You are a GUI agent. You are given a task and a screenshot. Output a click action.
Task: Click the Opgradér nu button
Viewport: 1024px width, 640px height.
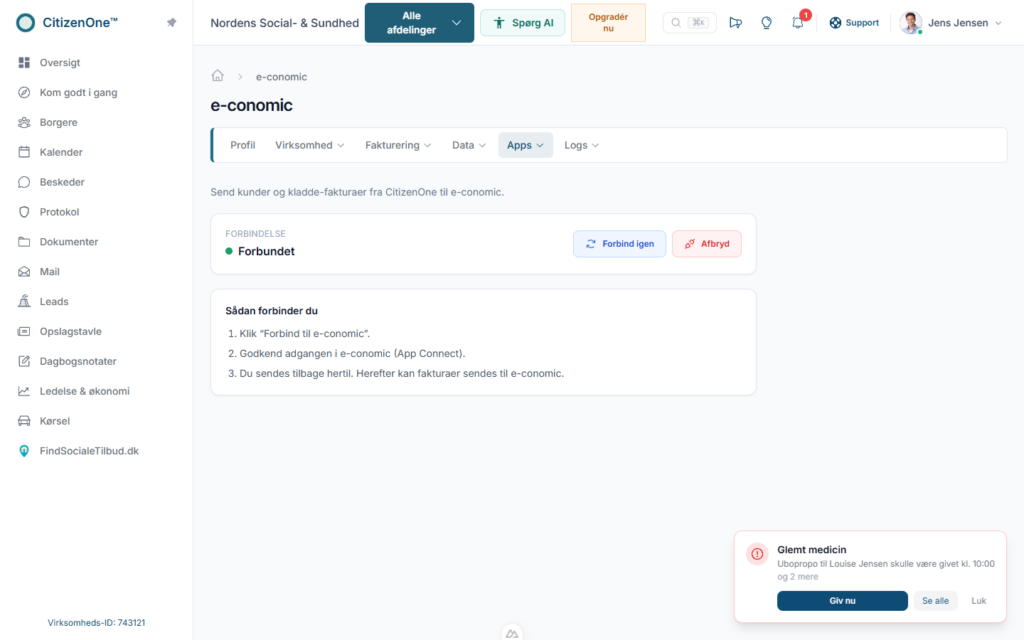coord(608,23)
